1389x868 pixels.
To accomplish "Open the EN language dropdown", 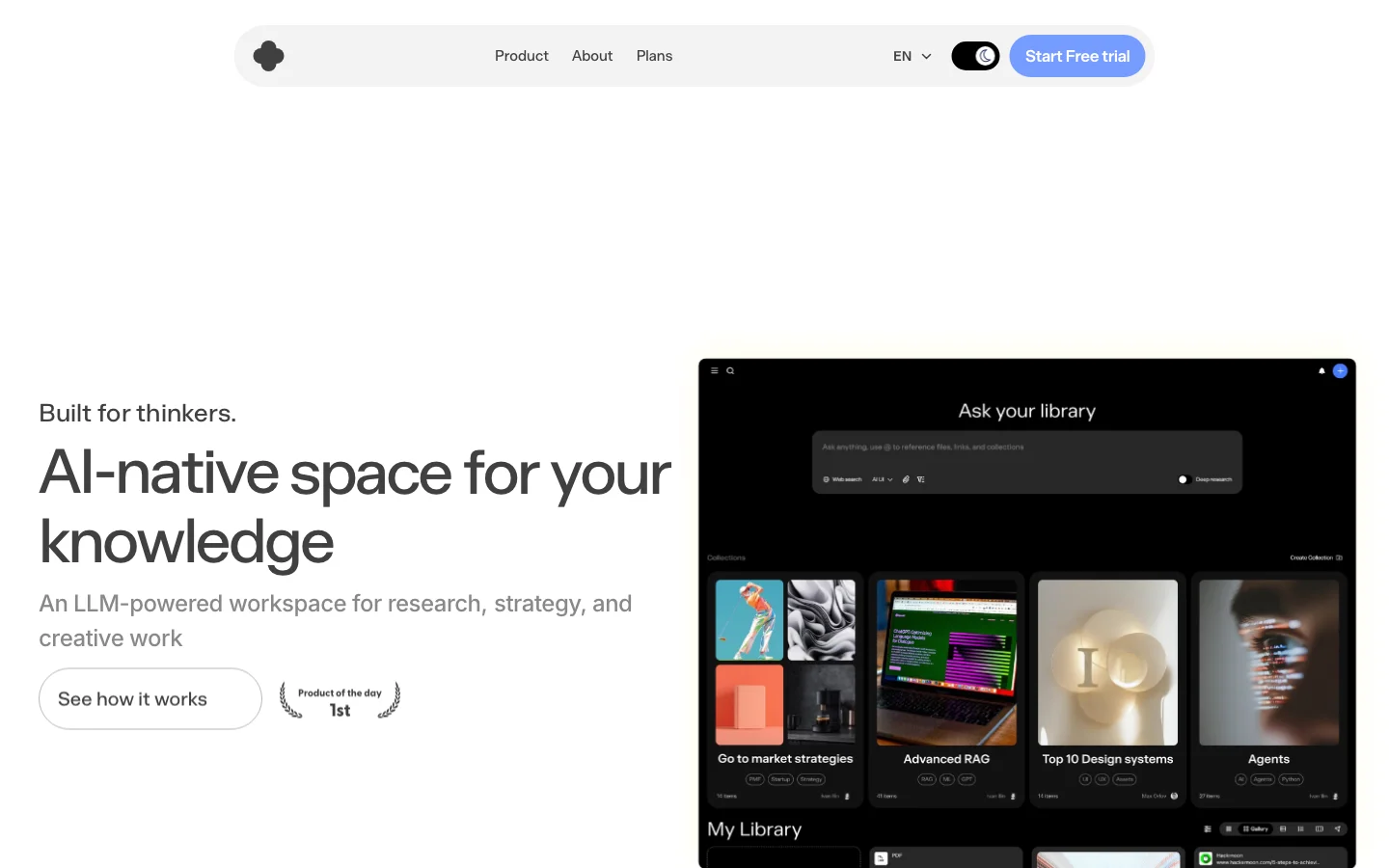I will click(x=912, y=56).
